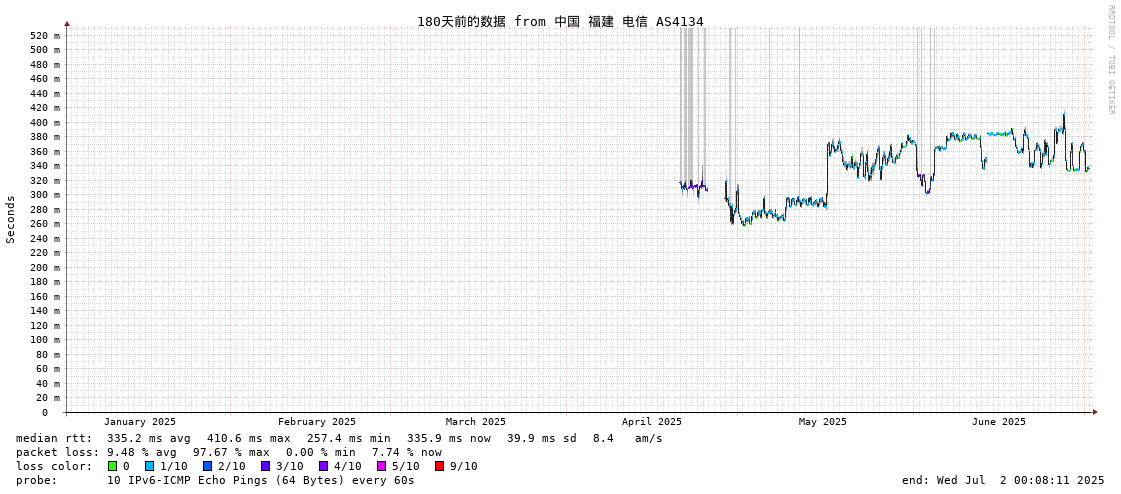Screen dimensions: 1121x494
Task: Click the February 2025 axis label
Action: pos(317,422)
